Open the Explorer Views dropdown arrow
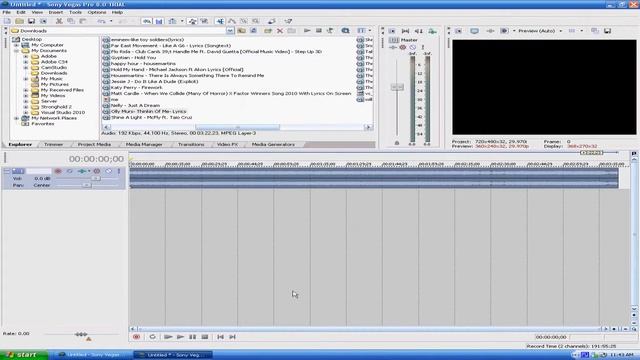Image resolution: width=640 pixels, height=360 pixels. point(370,31)
